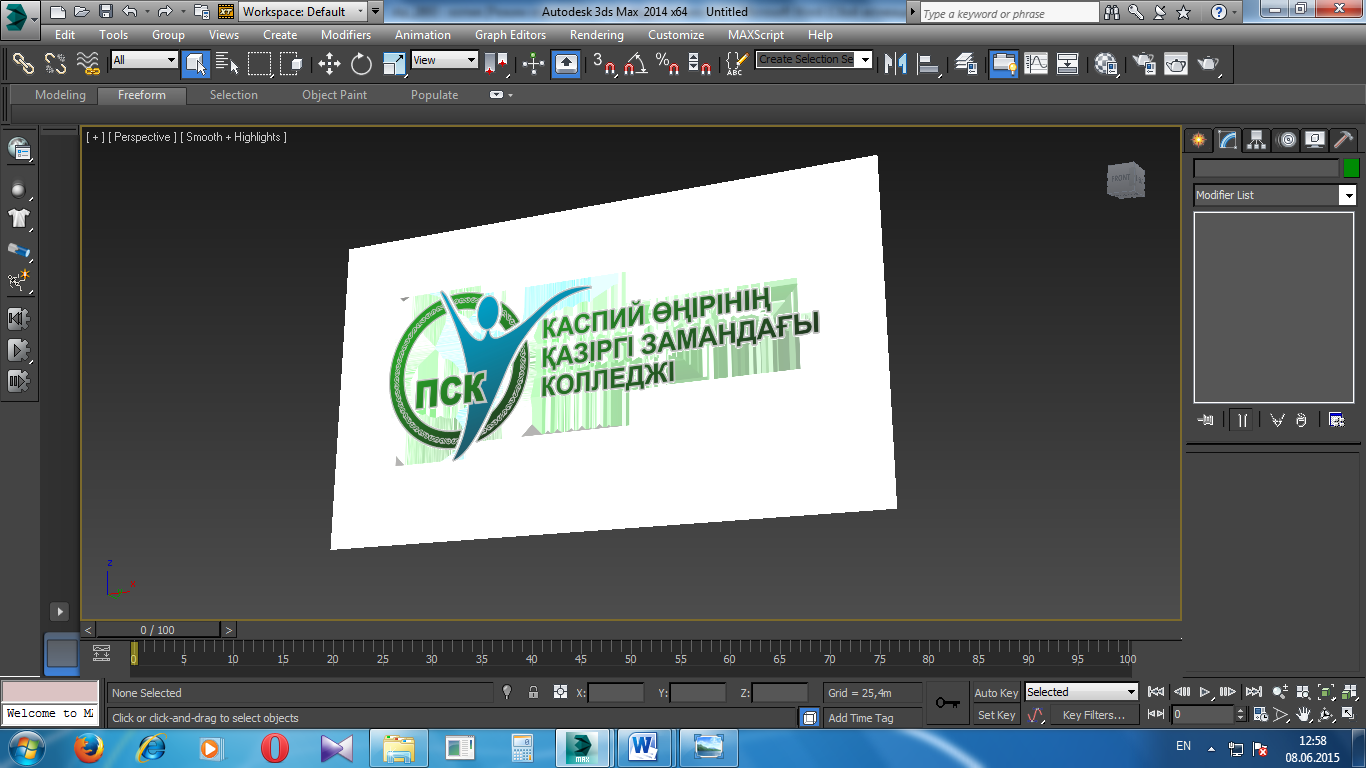Toggle Window/Crossing selection mode
This screenshot has height=768, width=1366.
[x=292, y=64]
